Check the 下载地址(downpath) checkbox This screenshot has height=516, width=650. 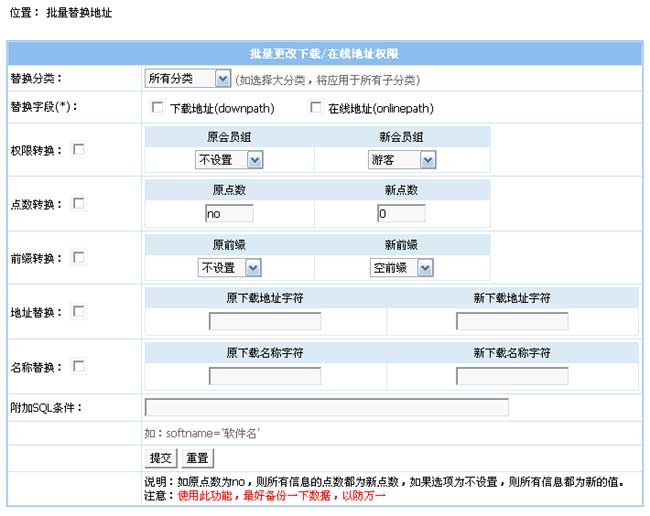click(x=156, y=107)
